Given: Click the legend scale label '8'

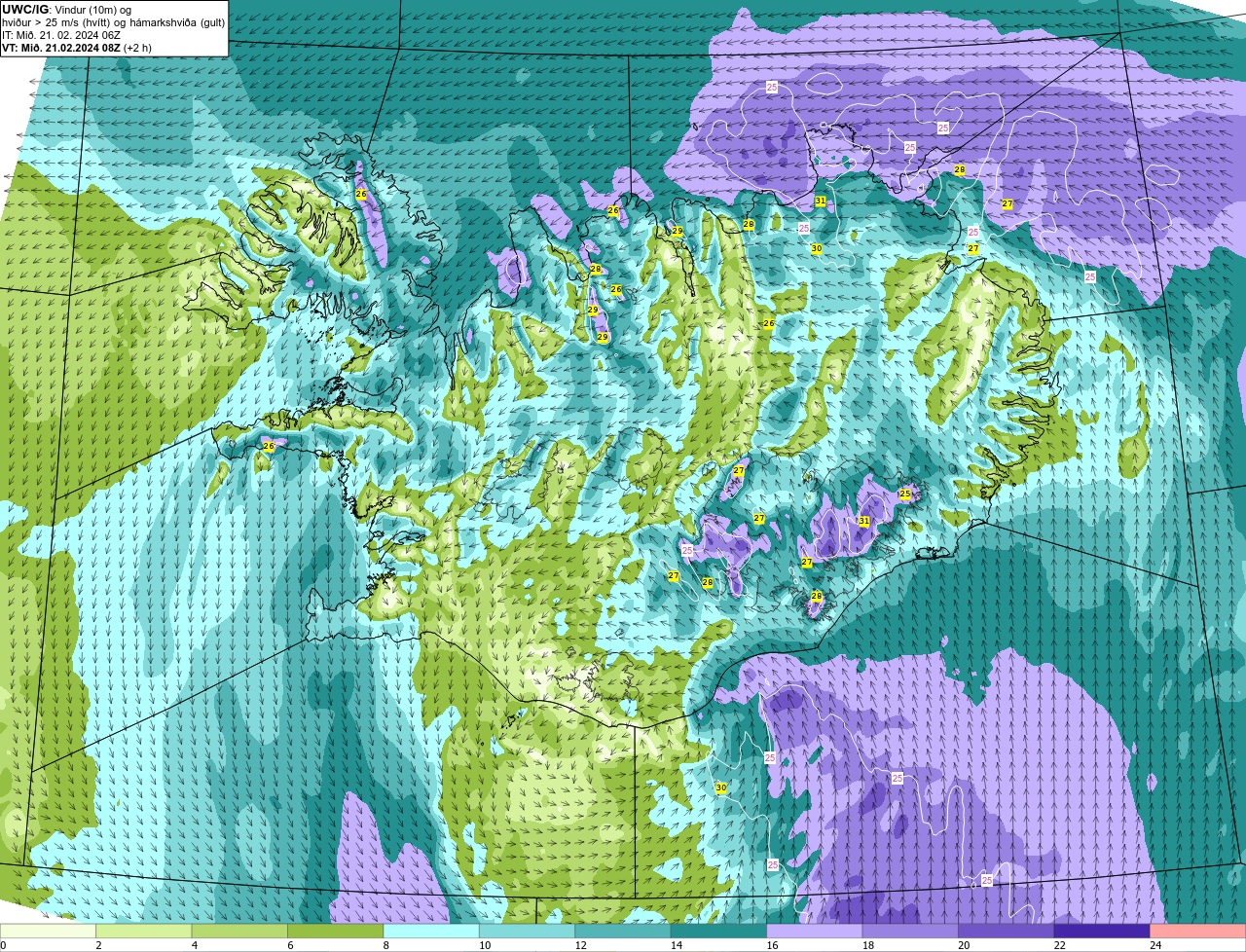Looking at the screenshot, I should click(385, 945).
